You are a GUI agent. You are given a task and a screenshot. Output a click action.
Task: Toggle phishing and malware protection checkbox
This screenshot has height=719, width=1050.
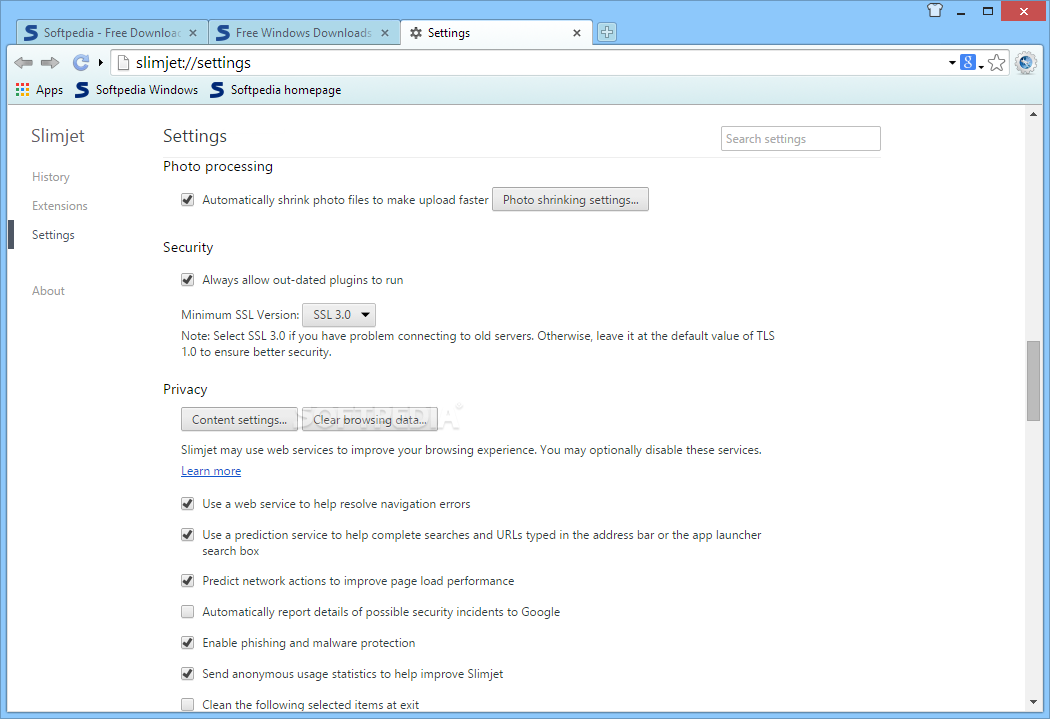[188, 643]
